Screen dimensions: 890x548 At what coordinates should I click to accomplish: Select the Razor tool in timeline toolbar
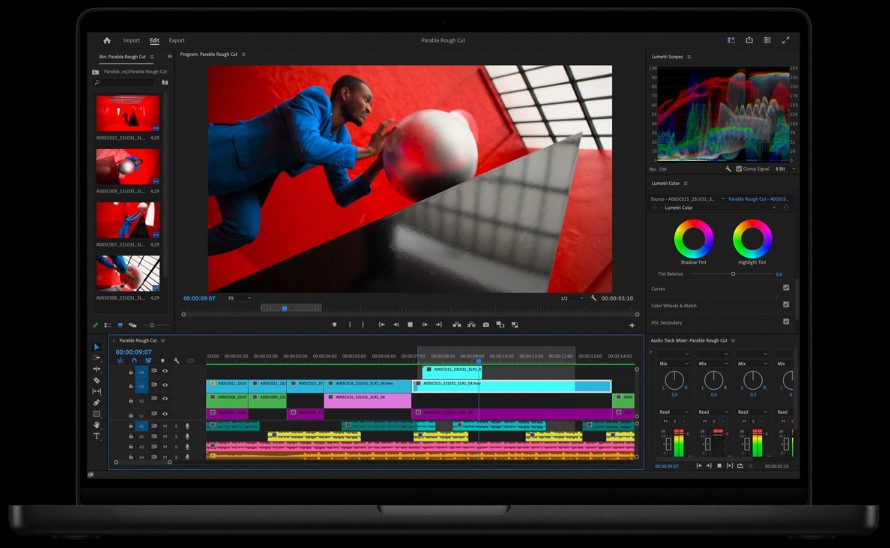tap(97, 380)
